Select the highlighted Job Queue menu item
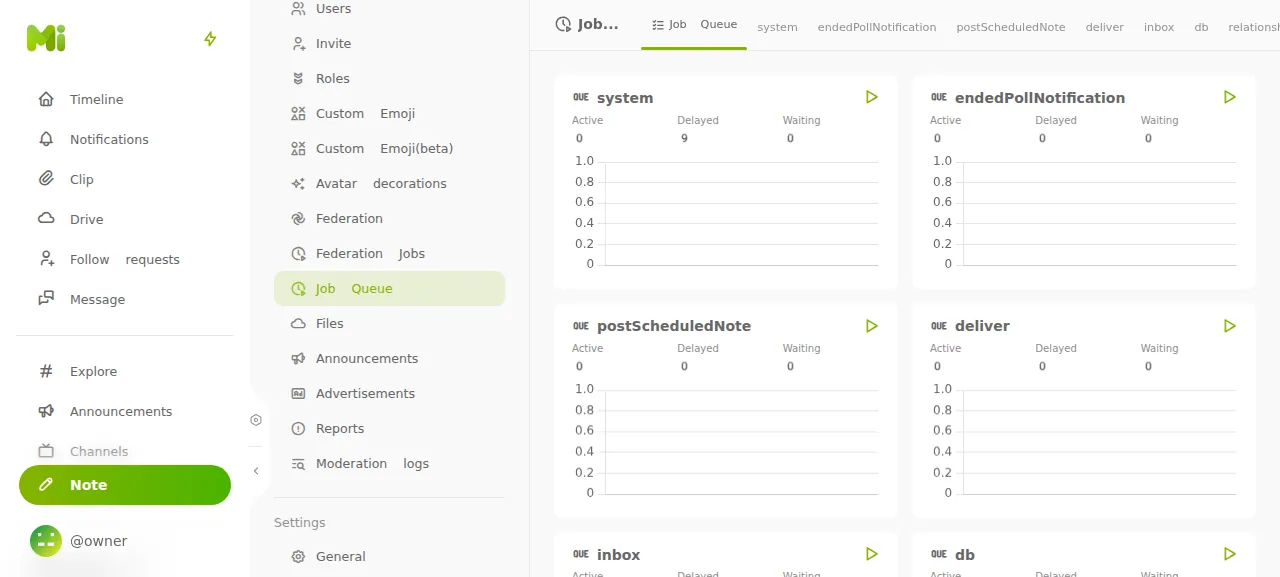 click(x=389, y=289)
